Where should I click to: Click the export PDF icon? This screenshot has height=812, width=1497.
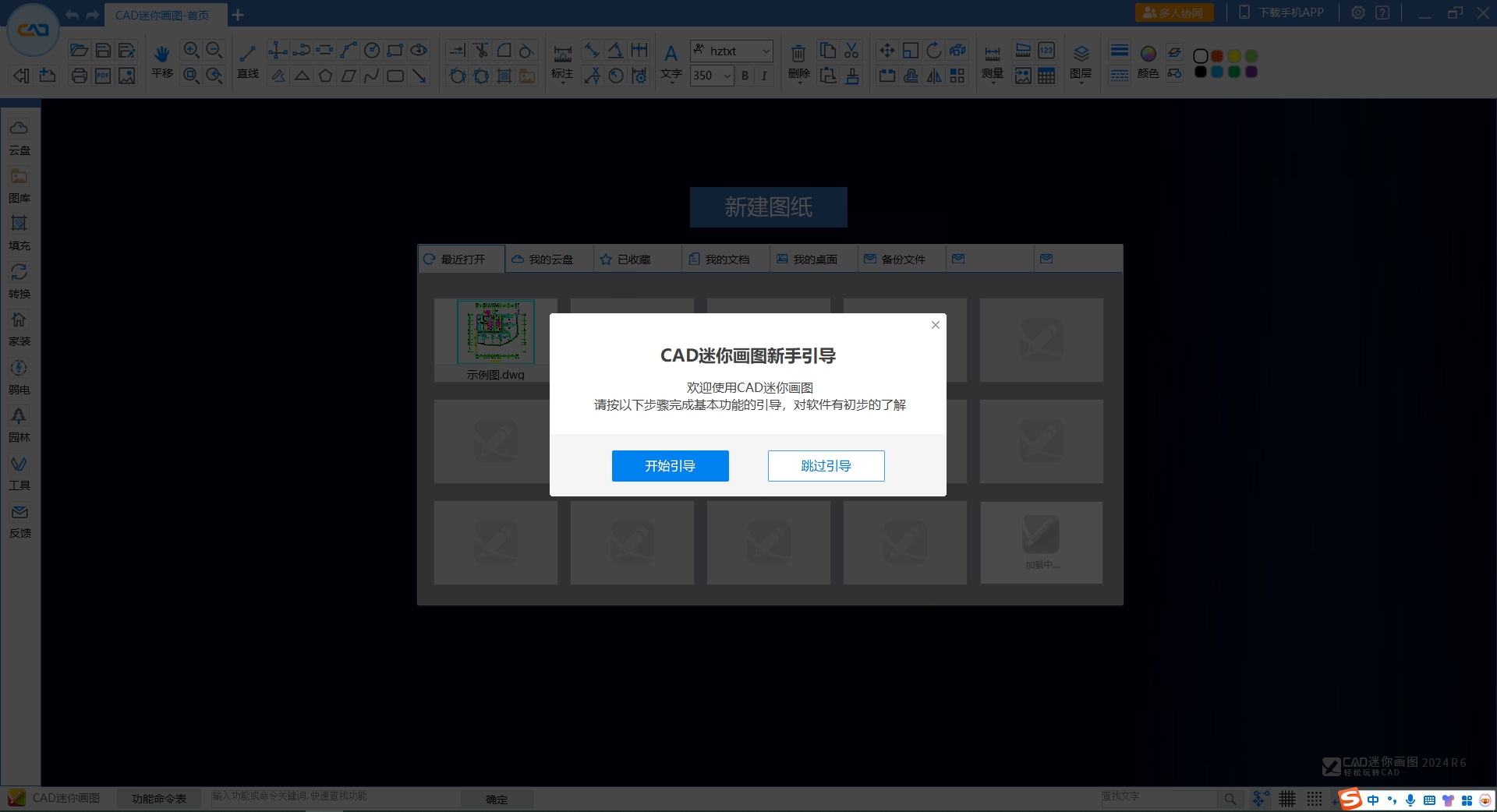click(103, 76)
